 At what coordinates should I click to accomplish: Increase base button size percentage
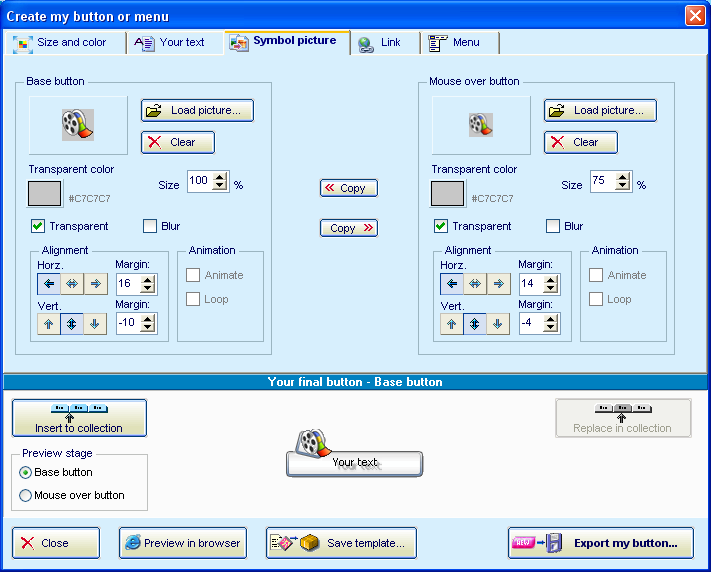pyautogui.click(x=220, y=177)
